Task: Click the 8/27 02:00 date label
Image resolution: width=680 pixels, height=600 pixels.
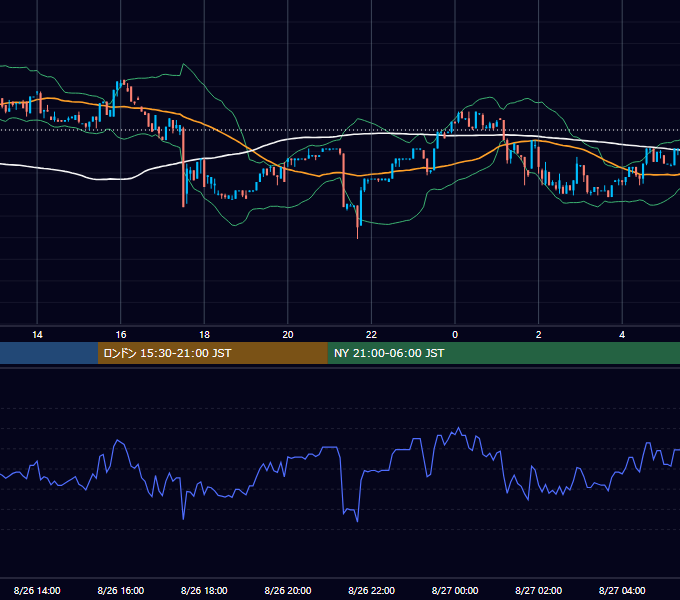Action: (x=539, y=590)
